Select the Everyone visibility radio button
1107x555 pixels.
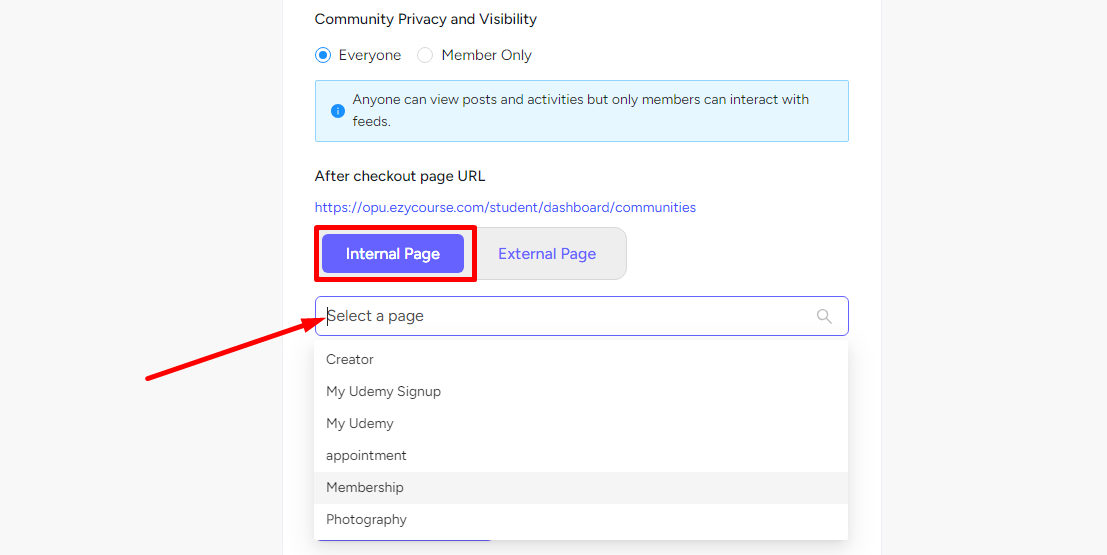click(323, 55)
